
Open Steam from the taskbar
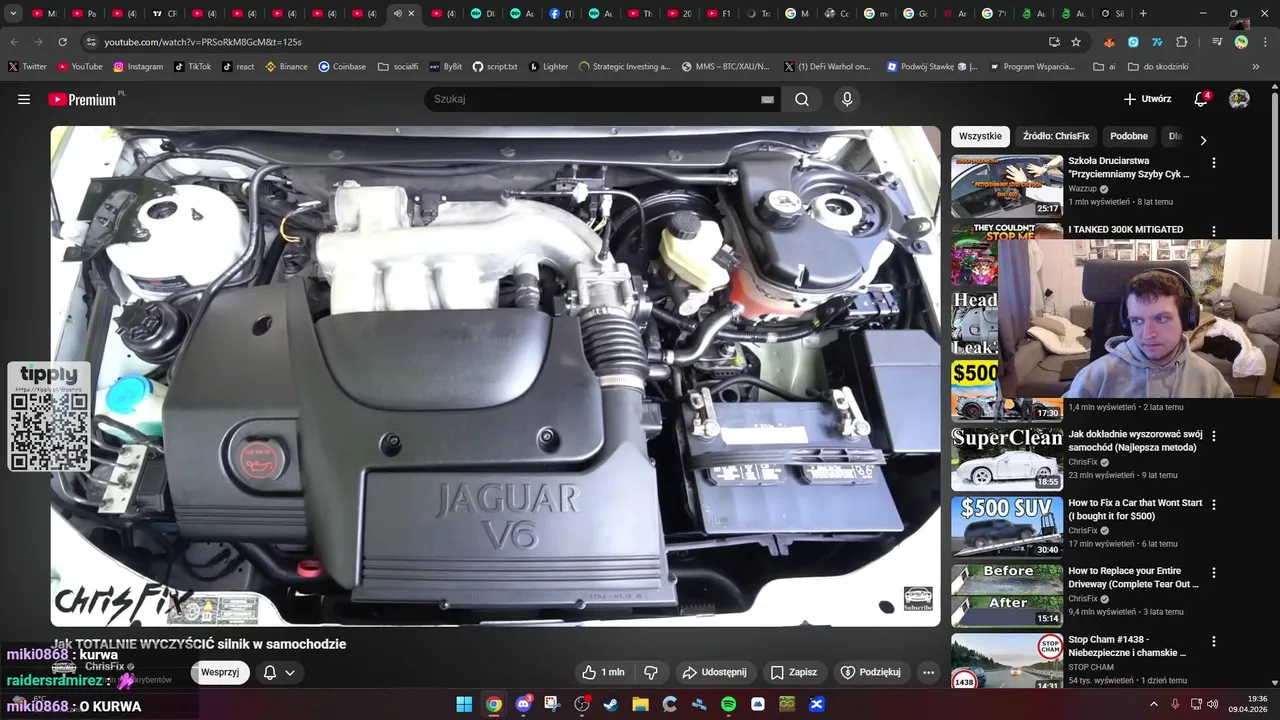[611, 704]
